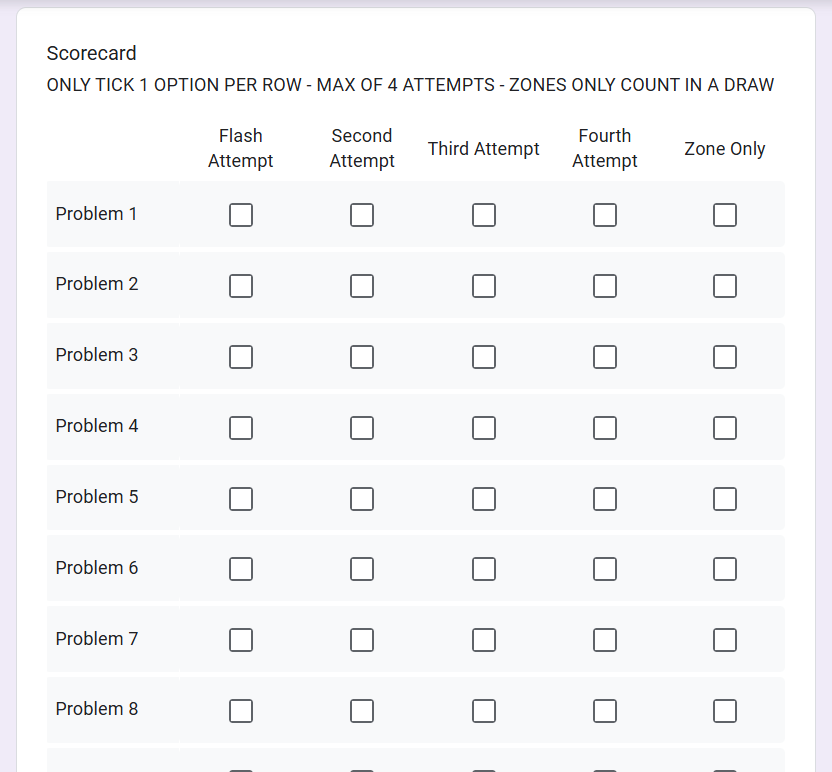Tick Second Attempt for Problem 4
Image resolution: width=832 pixels, height=772 pixels.
click(x=362, y=428)
